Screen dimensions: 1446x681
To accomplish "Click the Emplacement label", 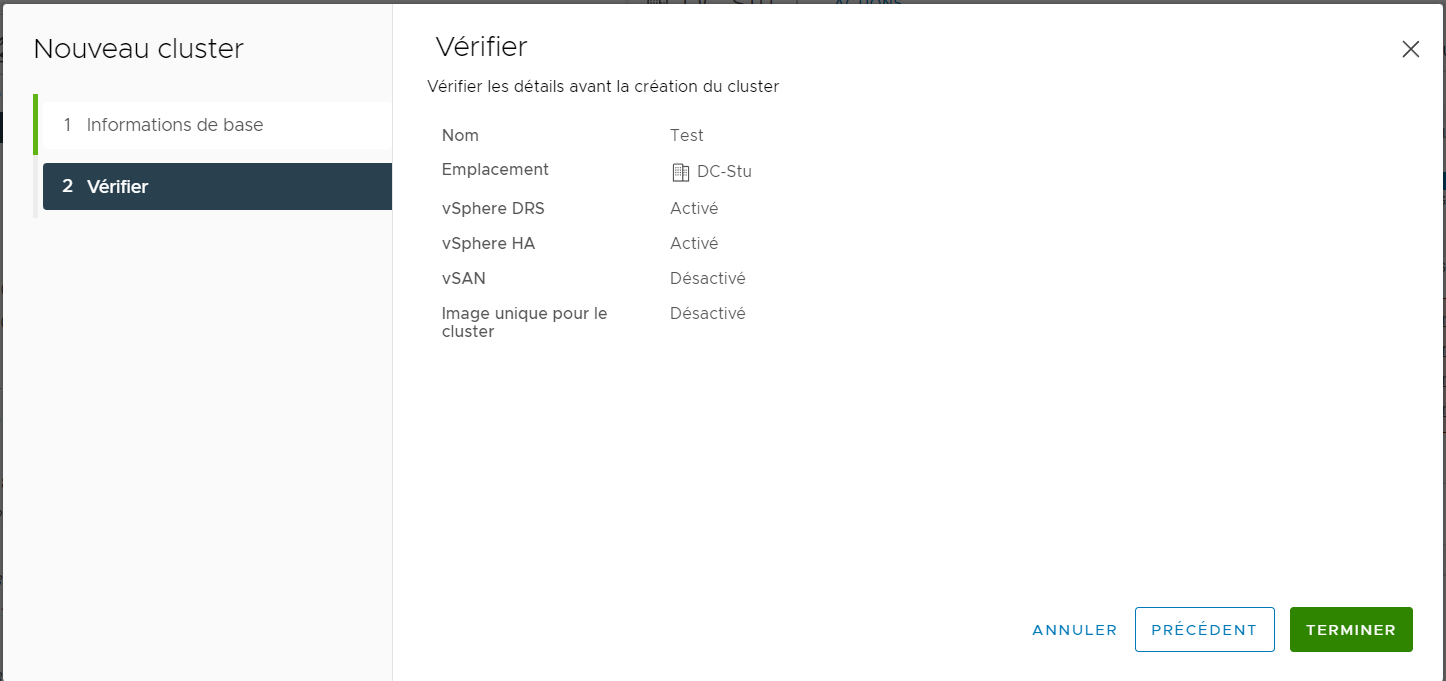I will (495, 170).
